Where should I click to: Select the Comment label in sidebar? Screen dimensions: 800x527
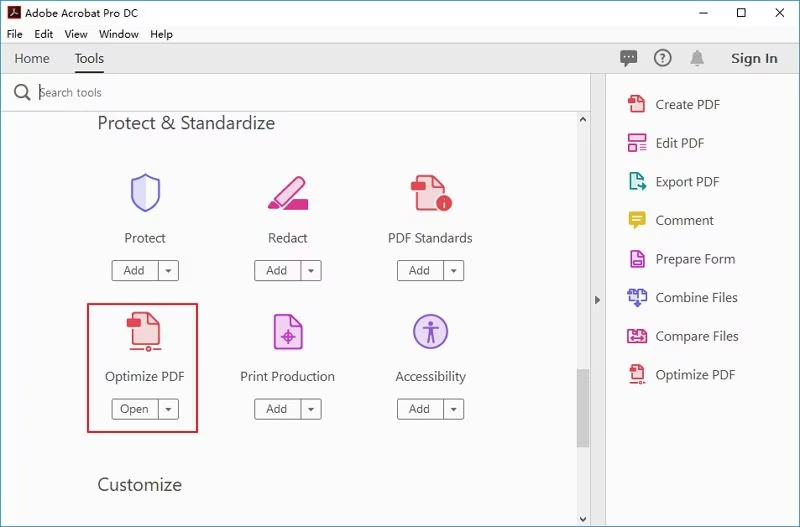coord(684,220)
